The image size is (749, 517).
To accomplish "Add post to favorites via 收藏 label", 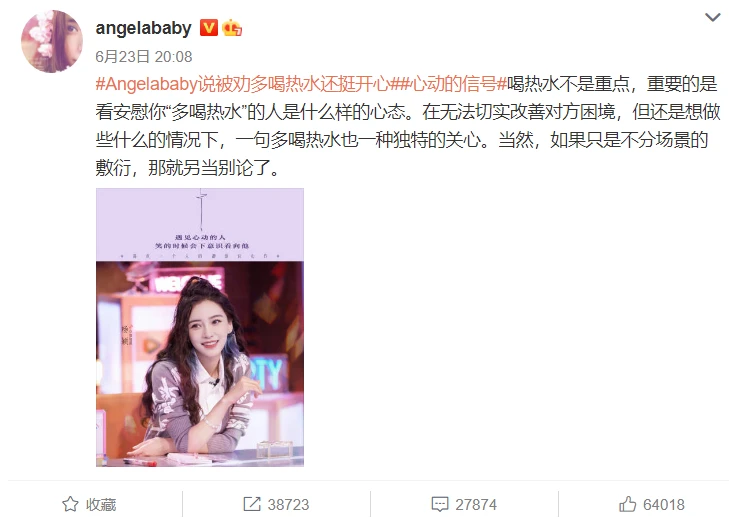I will (x=101, y=505).
